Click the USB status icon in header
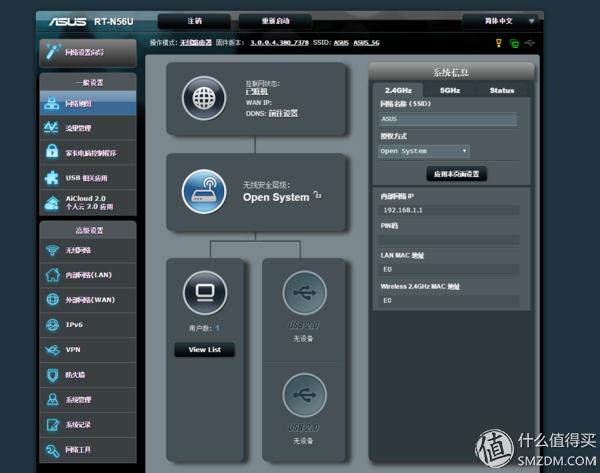600x473 pixels. 530,43
